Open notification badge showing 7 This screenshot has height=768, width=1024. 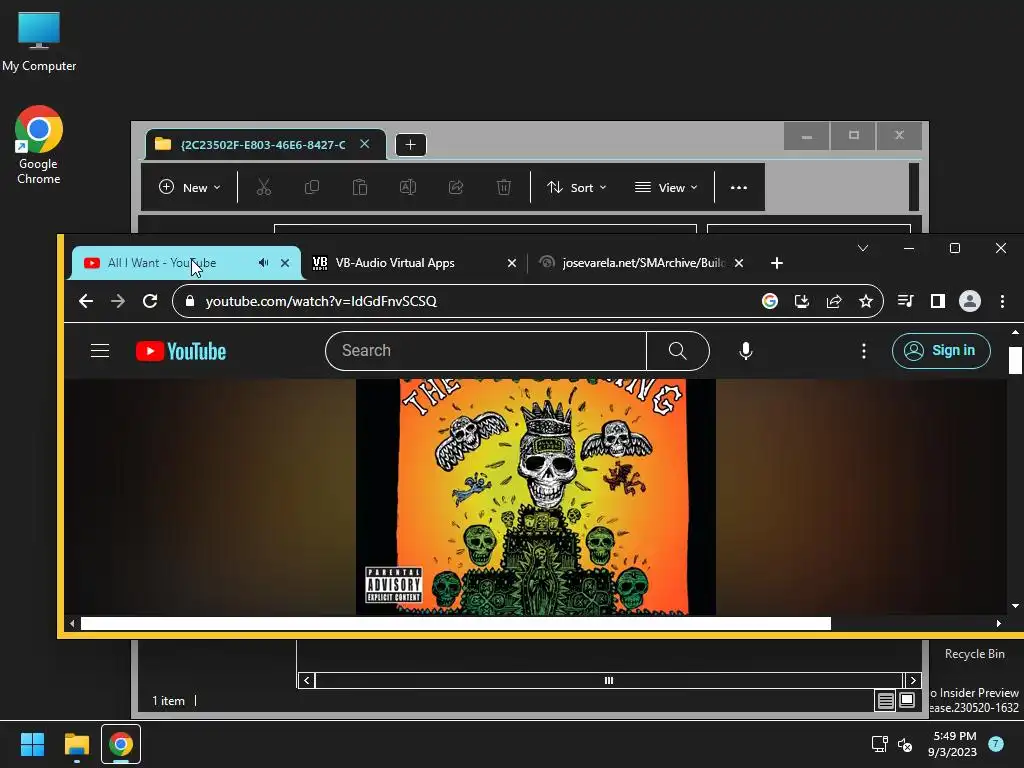pyautogui.click(x=995, y=743)
